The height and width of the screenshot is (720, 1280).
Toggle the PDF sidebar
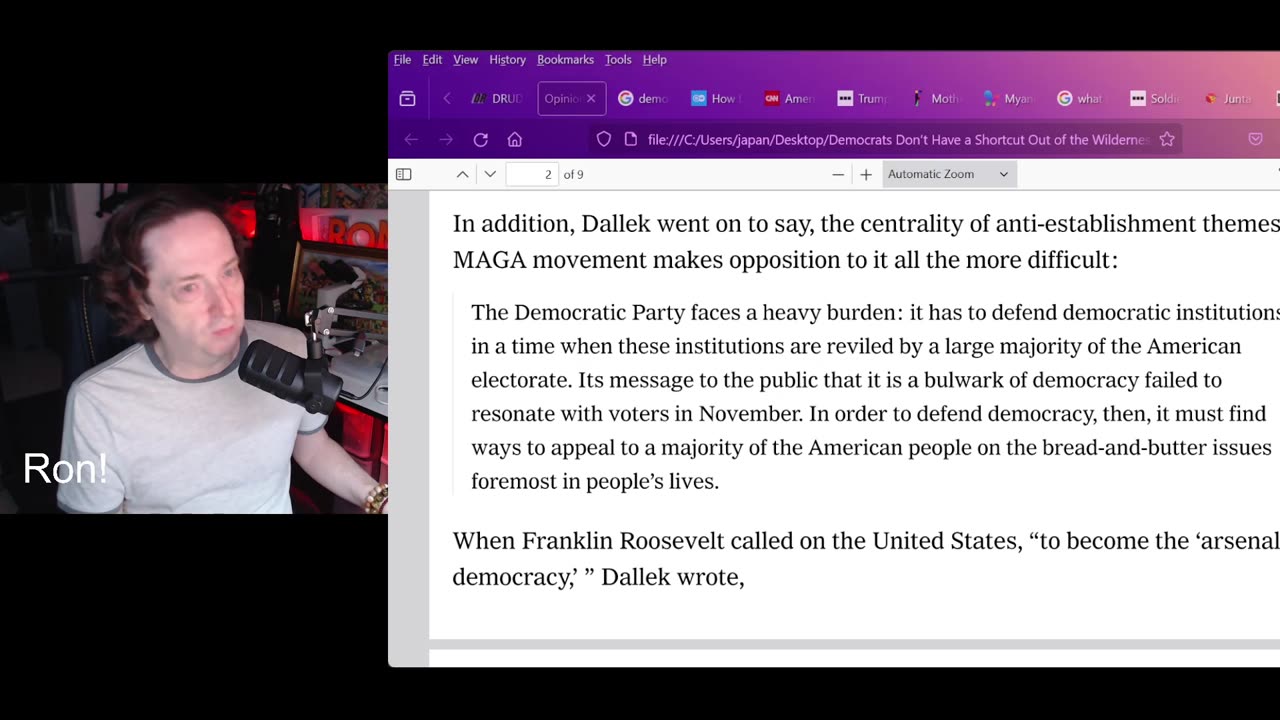(404, 174)
